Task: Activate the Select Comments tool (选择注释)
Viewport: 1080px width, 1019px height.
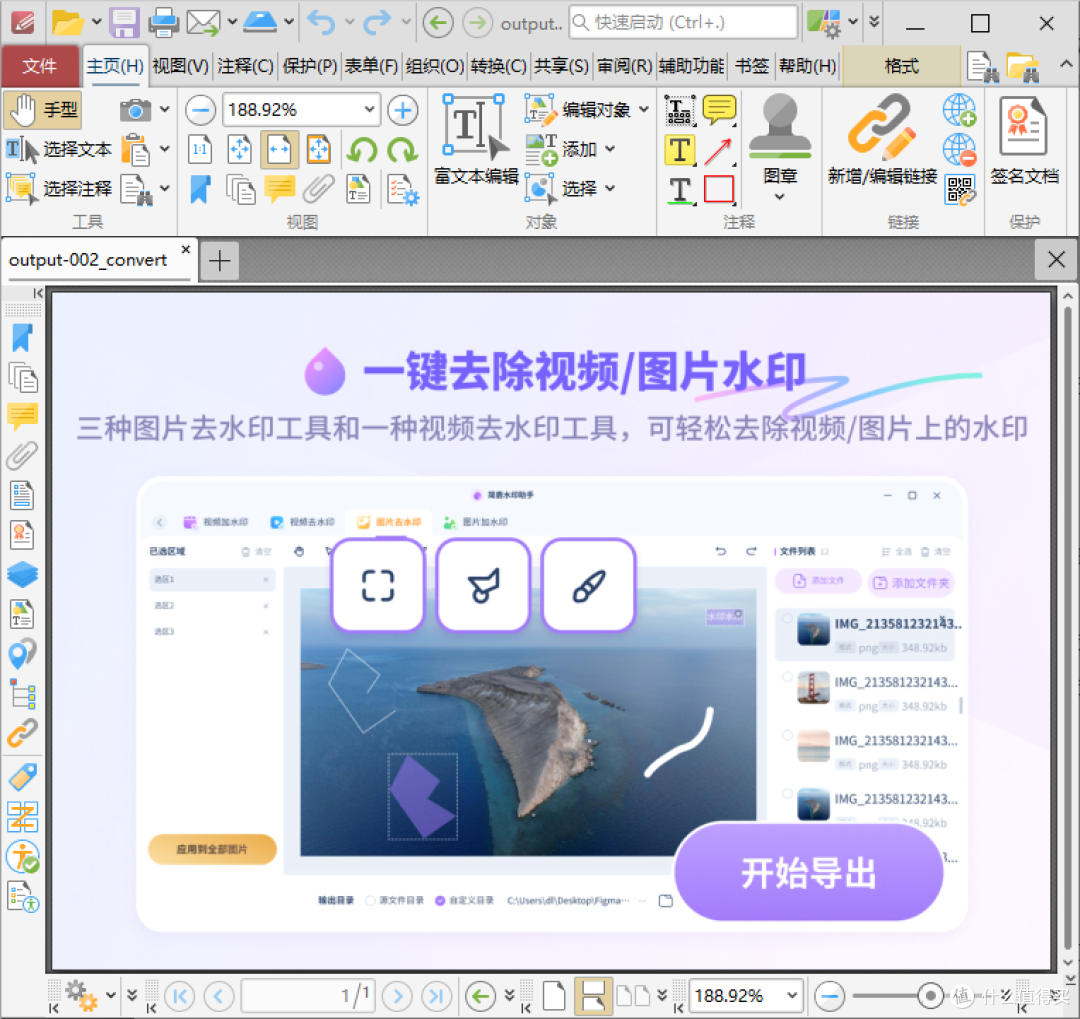Action: [59, 189]
